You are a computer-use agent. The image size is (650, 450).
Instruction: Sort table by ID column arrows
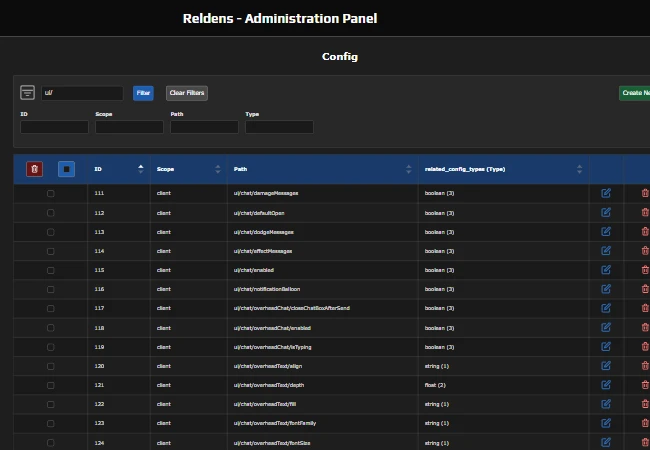coord(141,169)
